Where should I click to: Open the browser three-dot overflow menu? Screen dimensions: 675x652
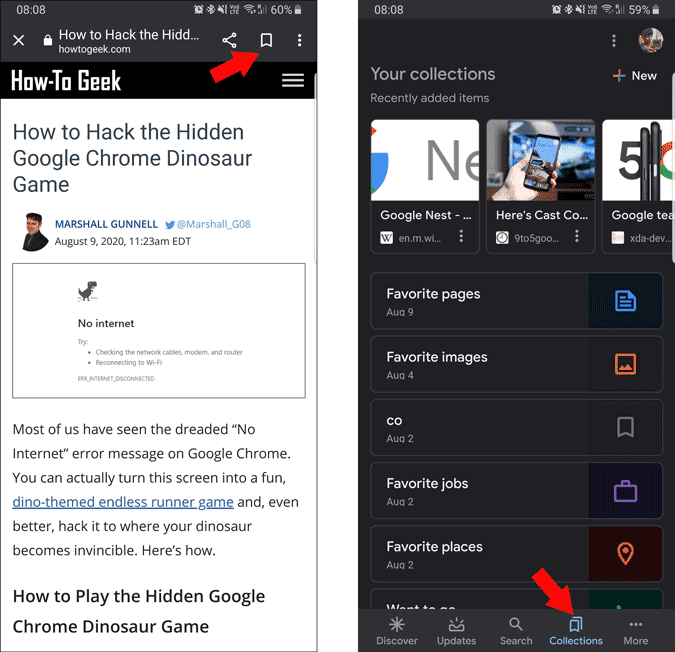pos(299,40)
